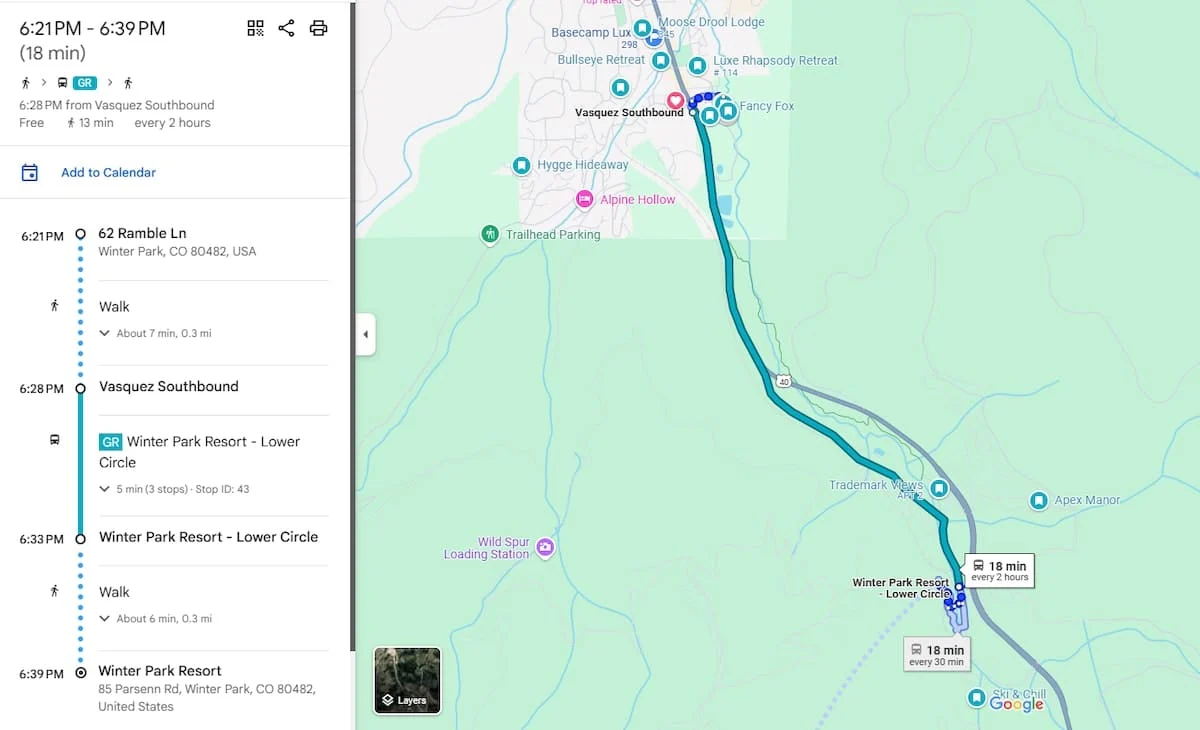The height and width of the screenshot is (730, 1200).
Task: Click the Vasquez Southbound stop in the itinerary
Action: 168,386
